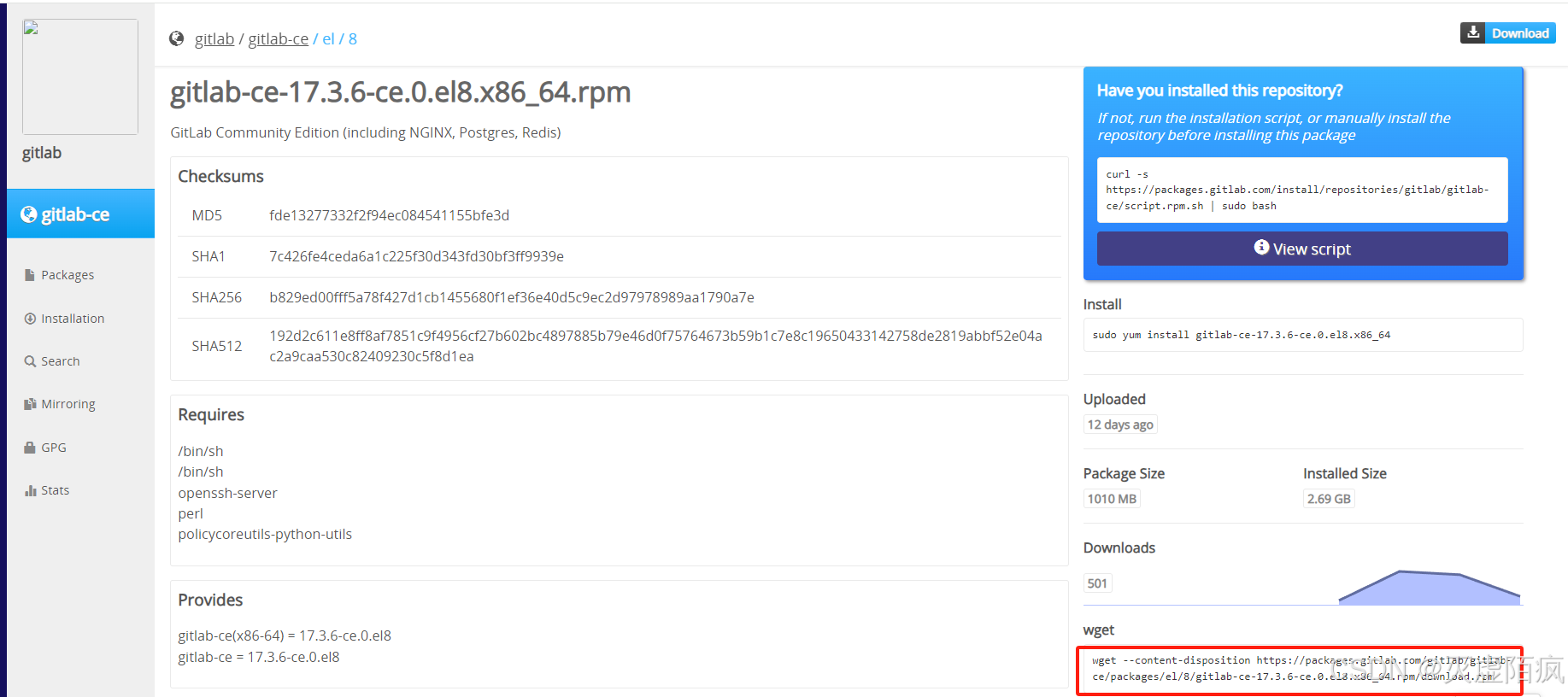The image size is (1568, 697).
Task: Click the Packages file icon
Action: coord(30,275)
